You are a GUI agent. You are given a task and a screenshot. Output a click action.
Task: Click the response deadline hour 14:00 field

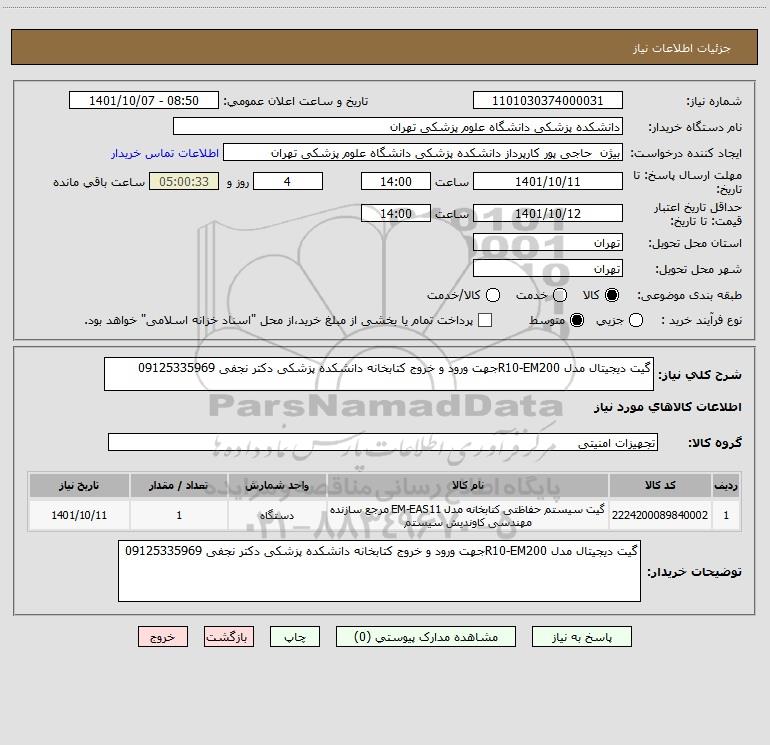(x=396, y=181)
